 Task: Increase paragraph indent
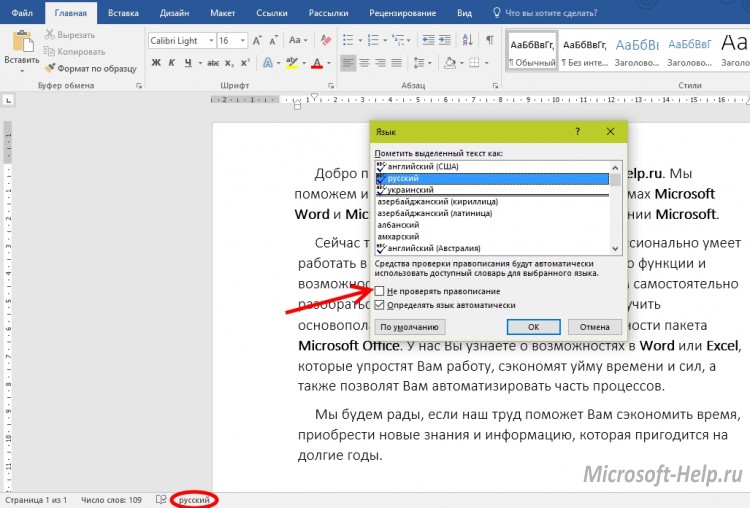coord(445,40)
